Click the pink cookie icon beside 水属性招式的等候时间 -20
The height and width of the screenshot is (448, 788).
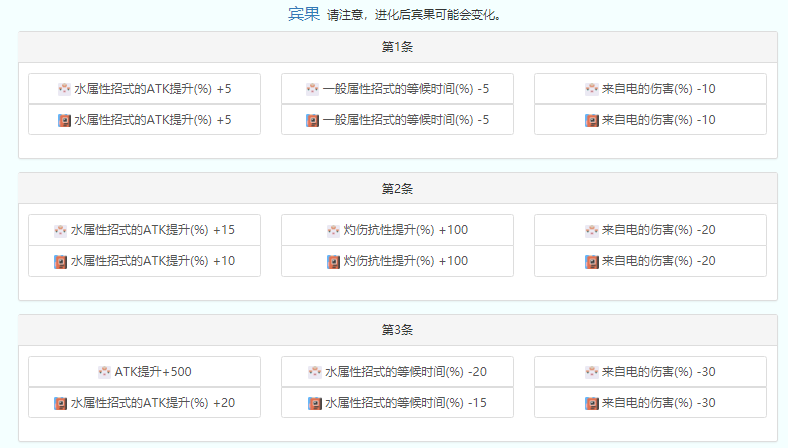315,372
